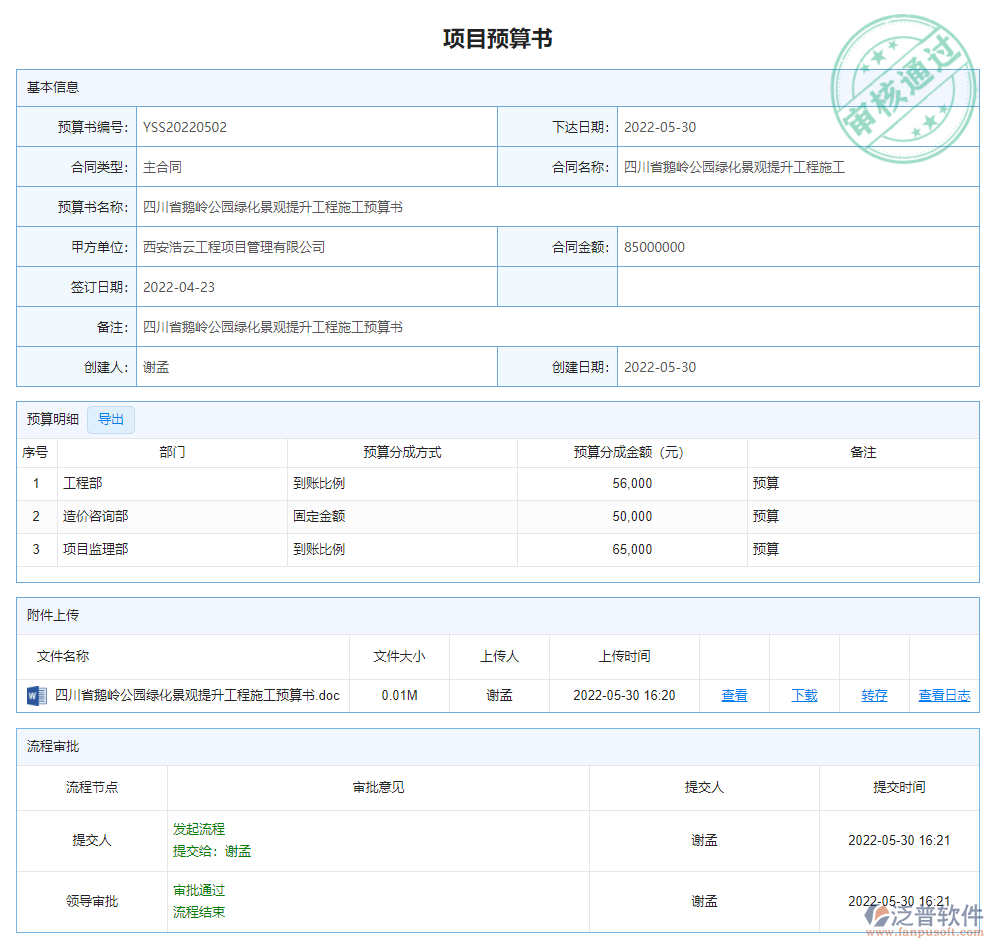Click 转存 to save the attachment elsewhere

pos(872,695)
